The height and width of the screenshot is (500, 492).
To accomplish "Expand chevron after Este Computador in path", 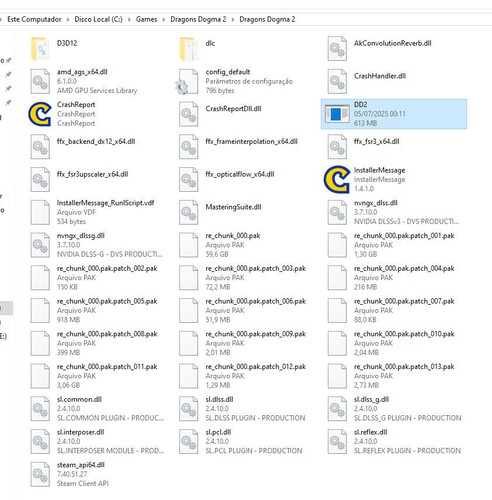I will pyautogui.click(x=68, y=20).
